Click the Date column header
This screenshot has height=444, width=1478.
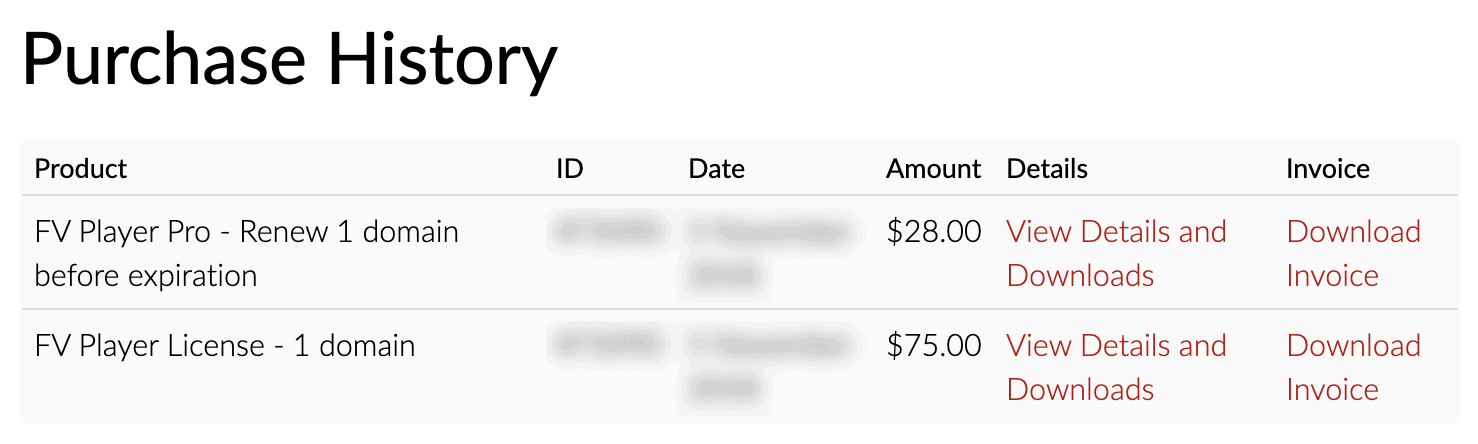pos(716,169)
